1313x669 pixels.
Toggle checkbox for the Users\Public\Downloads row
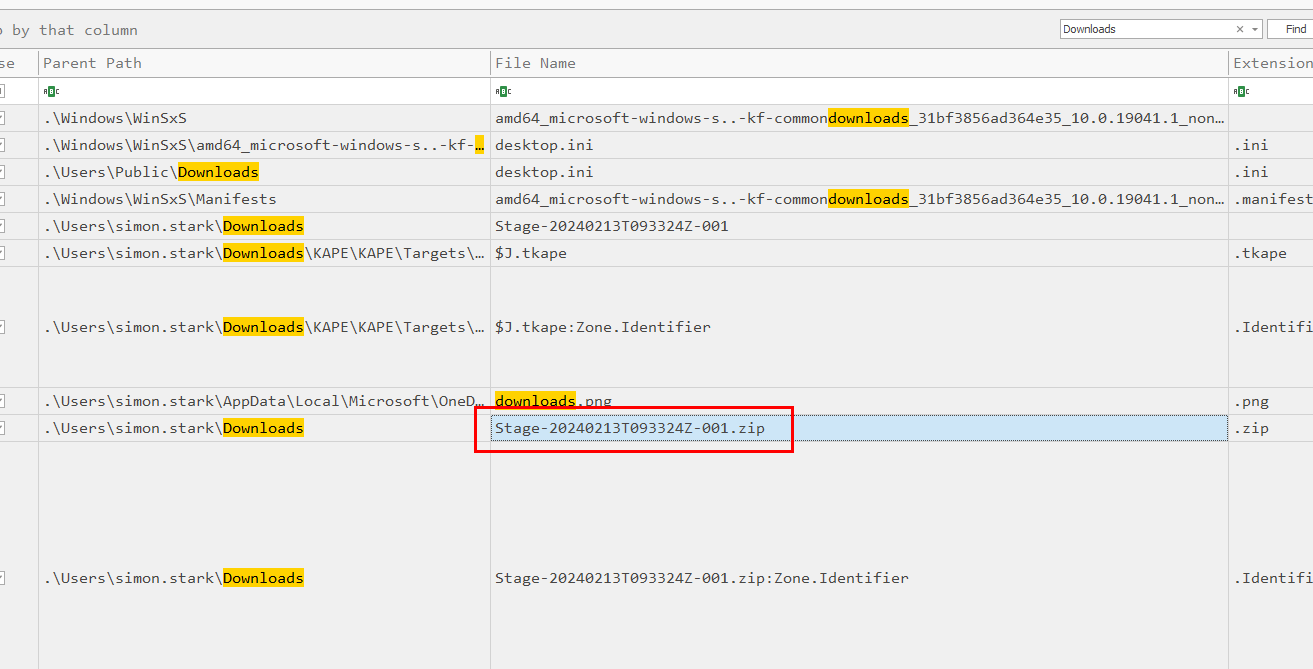tap(3, 172)
